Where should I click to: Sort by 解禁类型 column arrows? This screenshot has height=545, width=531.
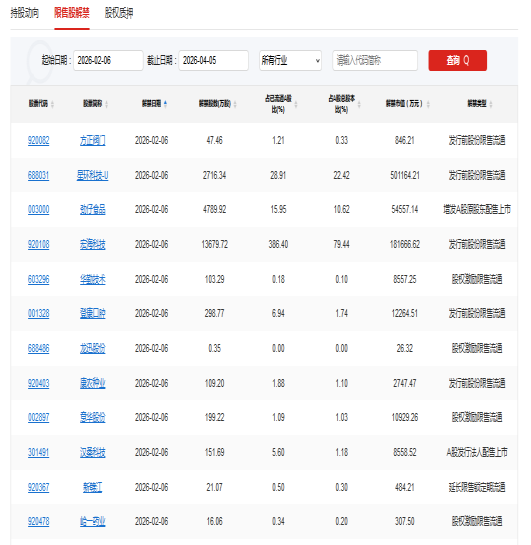(x=491, y=104)
